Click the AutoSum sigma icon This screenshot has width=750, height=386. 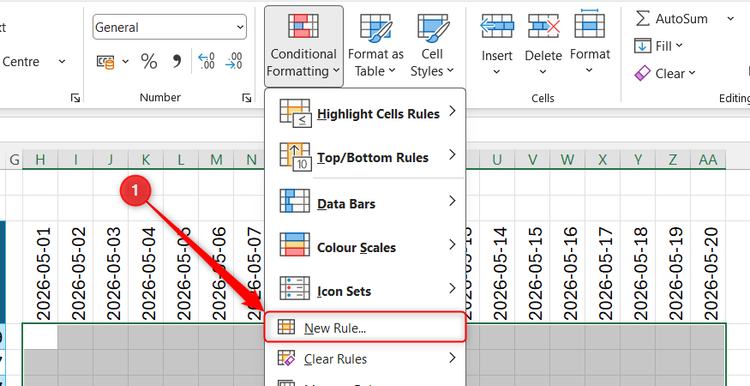point(643,19)
